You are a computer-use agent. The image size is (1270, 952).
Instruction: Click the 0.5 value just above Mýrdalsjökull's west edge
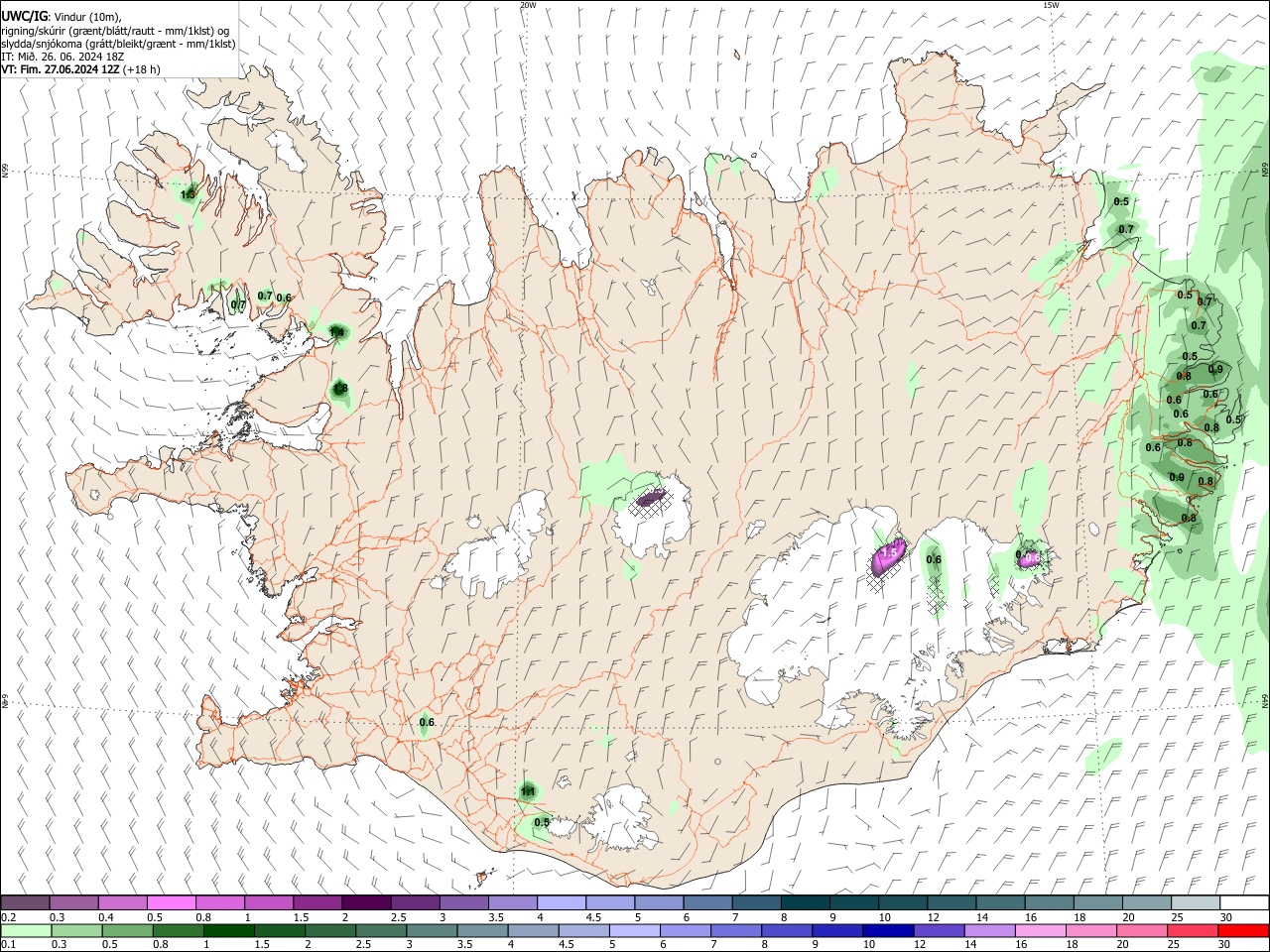coord(542,822)
